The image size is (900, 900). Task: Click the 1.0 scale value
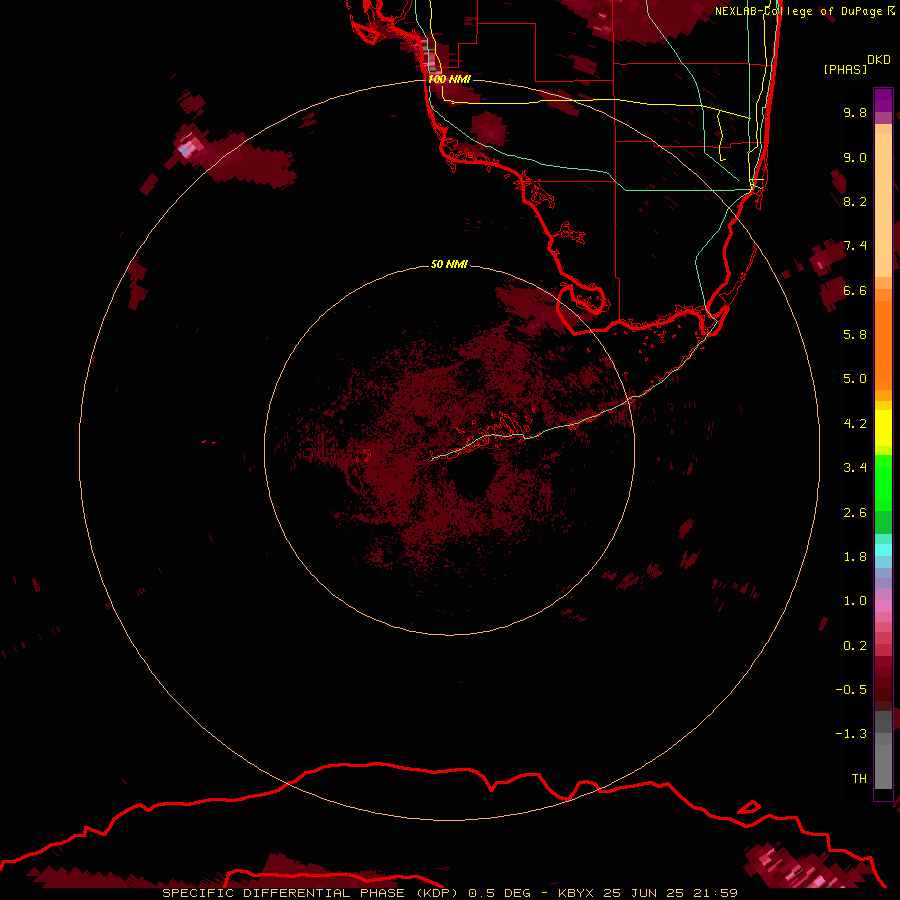point(855,601)
